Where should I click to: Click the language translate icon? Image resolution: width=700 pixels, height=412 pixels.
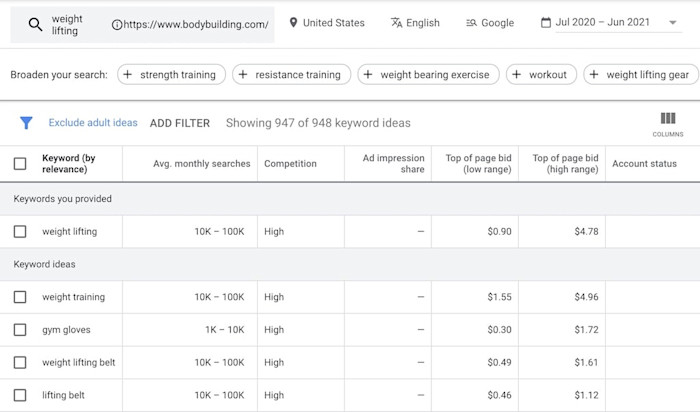(396, 23)
